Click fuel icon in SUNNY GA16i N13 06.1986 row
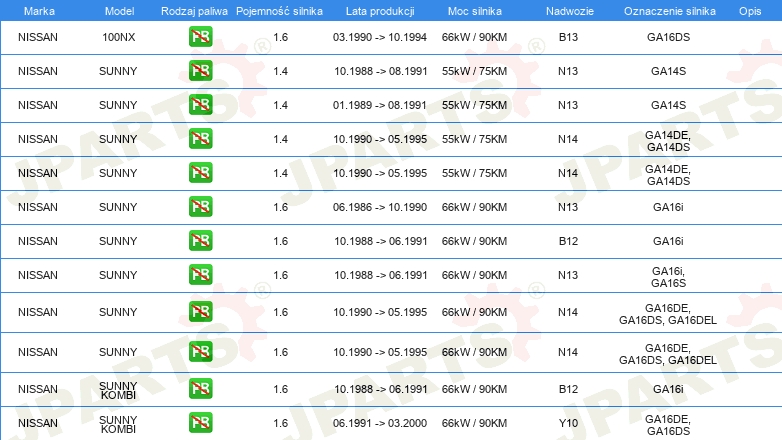The width and height of the screenshot is (782, 440). [200, 207]
